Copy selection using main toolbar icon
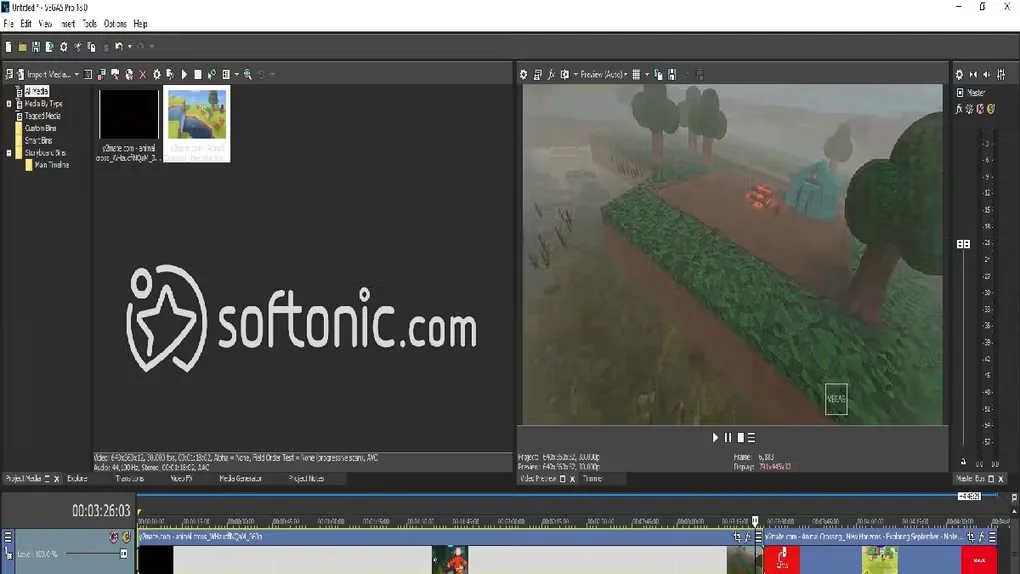The image size is (1020, 574). 92,47
